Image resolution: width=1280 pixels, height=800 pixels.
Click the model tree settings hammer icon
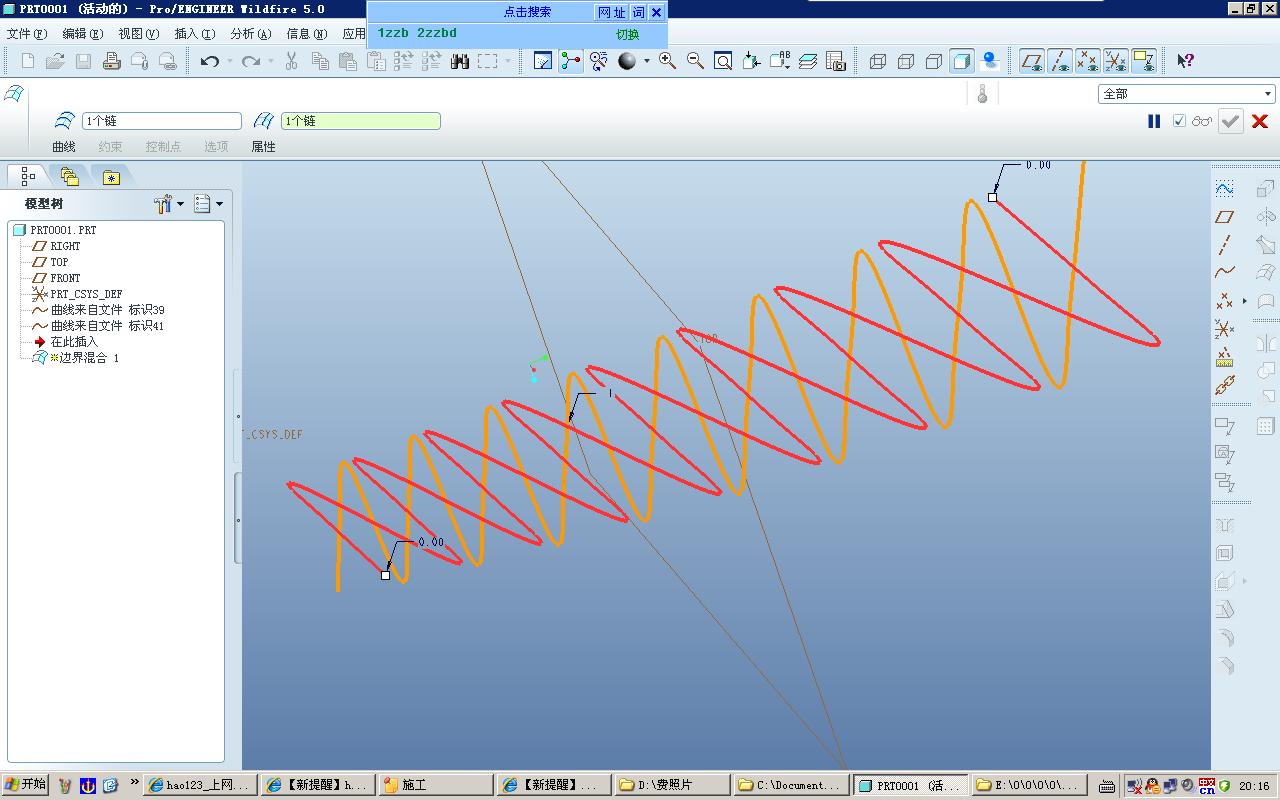coord(164,204)
